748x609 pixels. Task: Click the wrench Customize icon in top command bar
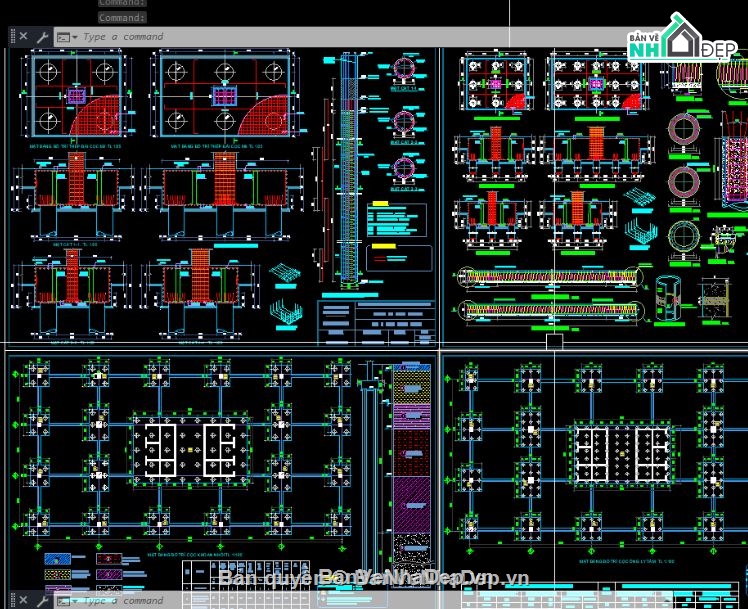point(42,37)
